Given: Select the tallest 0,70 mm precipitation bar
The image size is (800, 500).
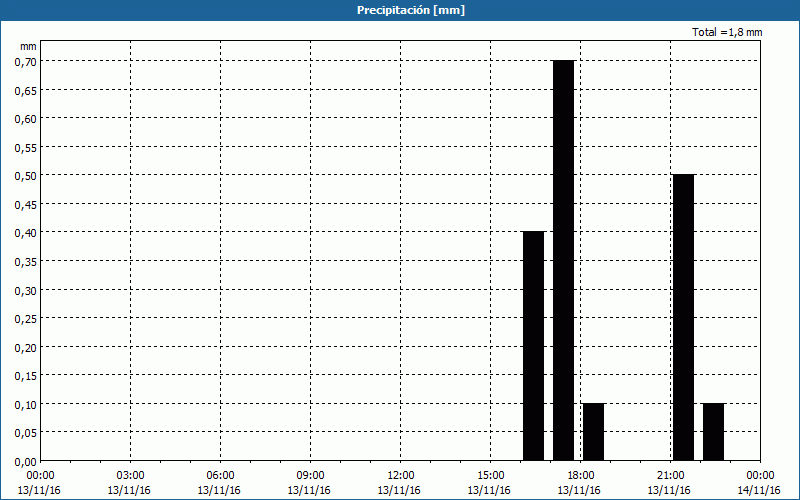Looking at the screenshot, I should pos(563,260).
